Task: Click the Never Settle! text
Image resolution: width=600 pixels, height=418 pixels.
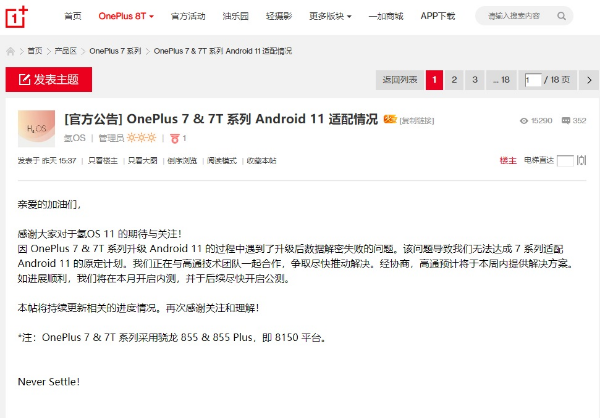Action: pyautogui.click(x=49, y=382)
